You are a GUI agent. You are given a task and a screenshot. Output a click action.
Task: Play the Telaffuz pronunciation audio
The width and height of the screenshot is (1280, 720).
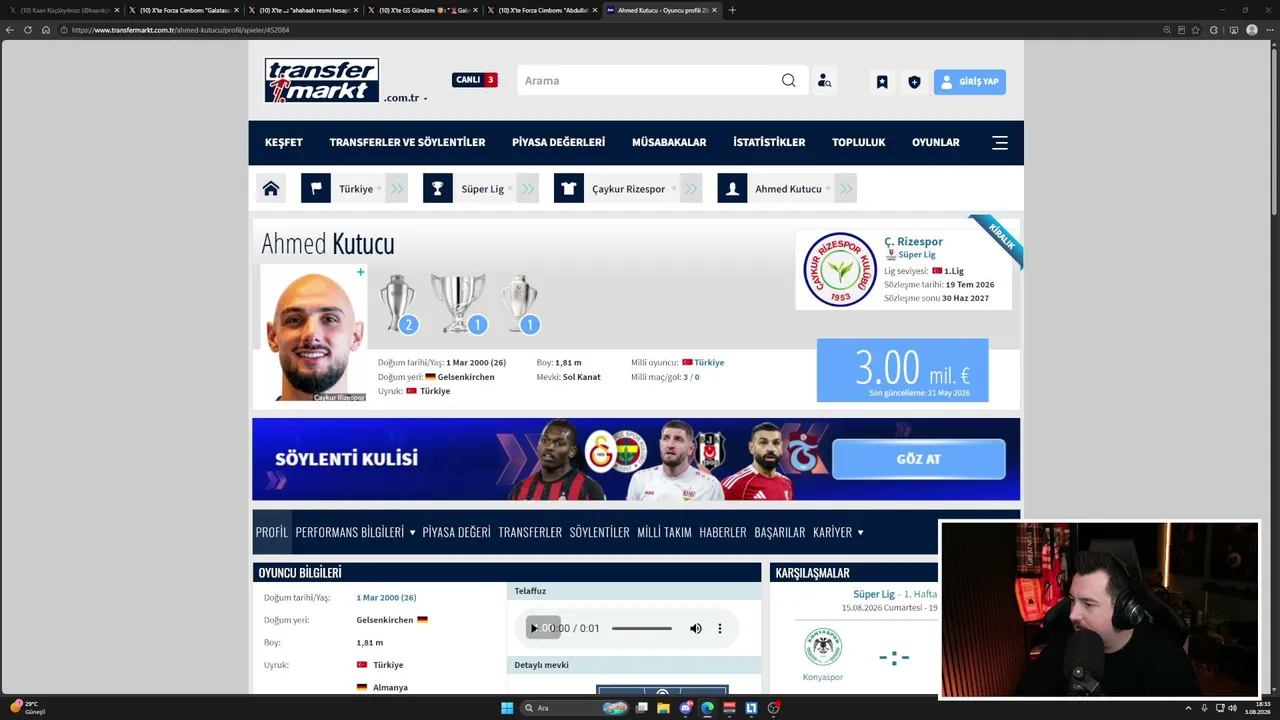534,628
